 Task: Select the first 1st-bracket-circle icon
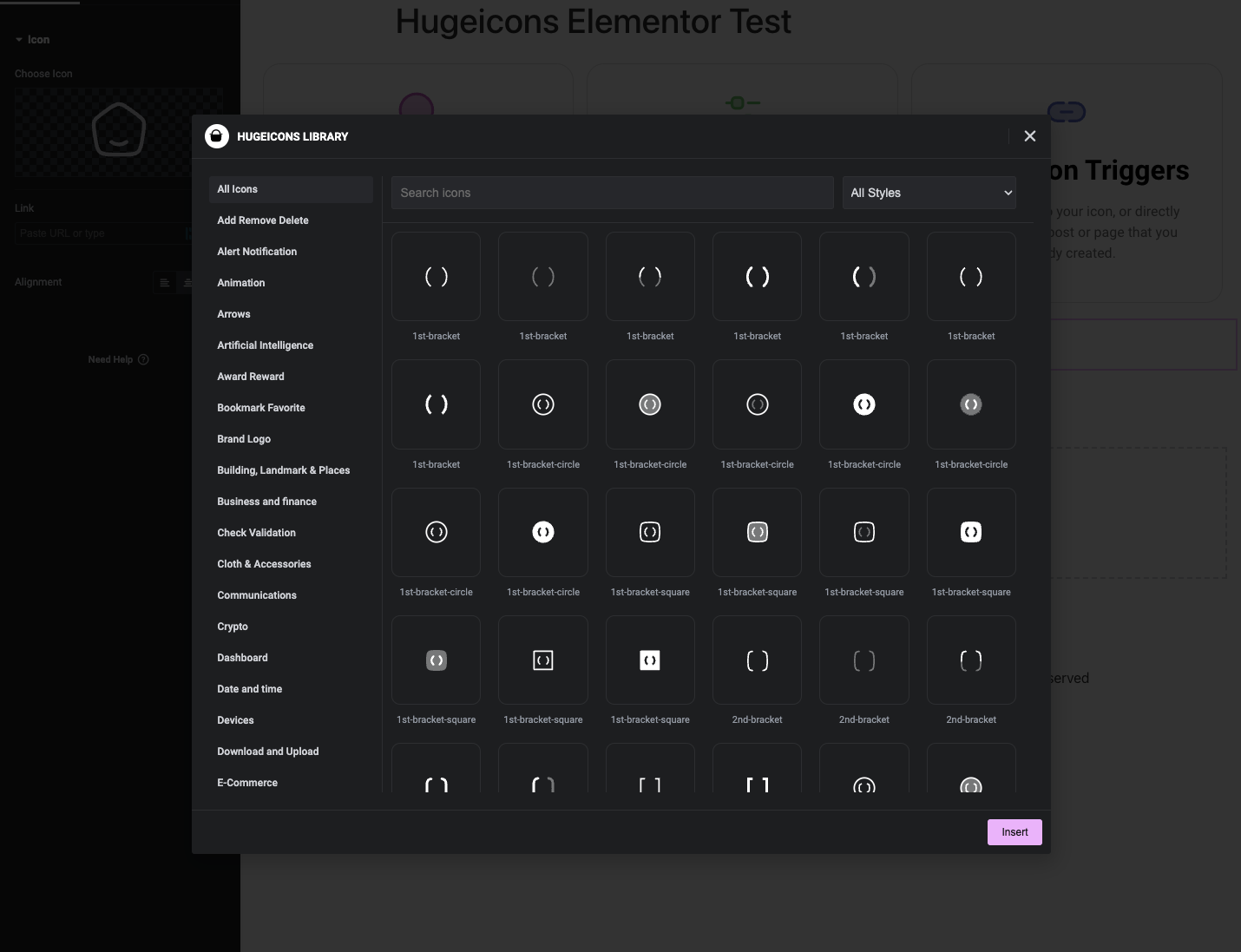pyautogui.click(x=542, y=404)
